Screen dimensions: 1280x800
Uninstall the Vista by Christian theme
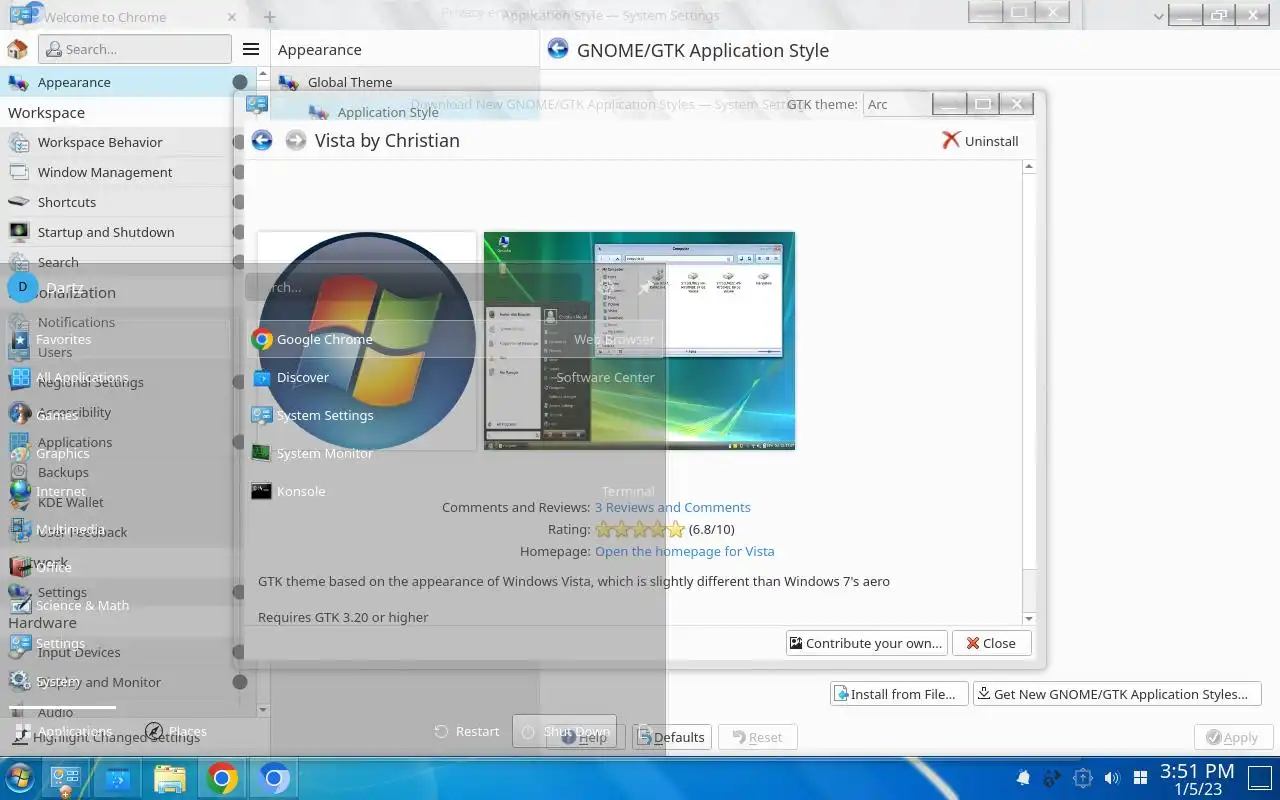[x=980, y=141]
